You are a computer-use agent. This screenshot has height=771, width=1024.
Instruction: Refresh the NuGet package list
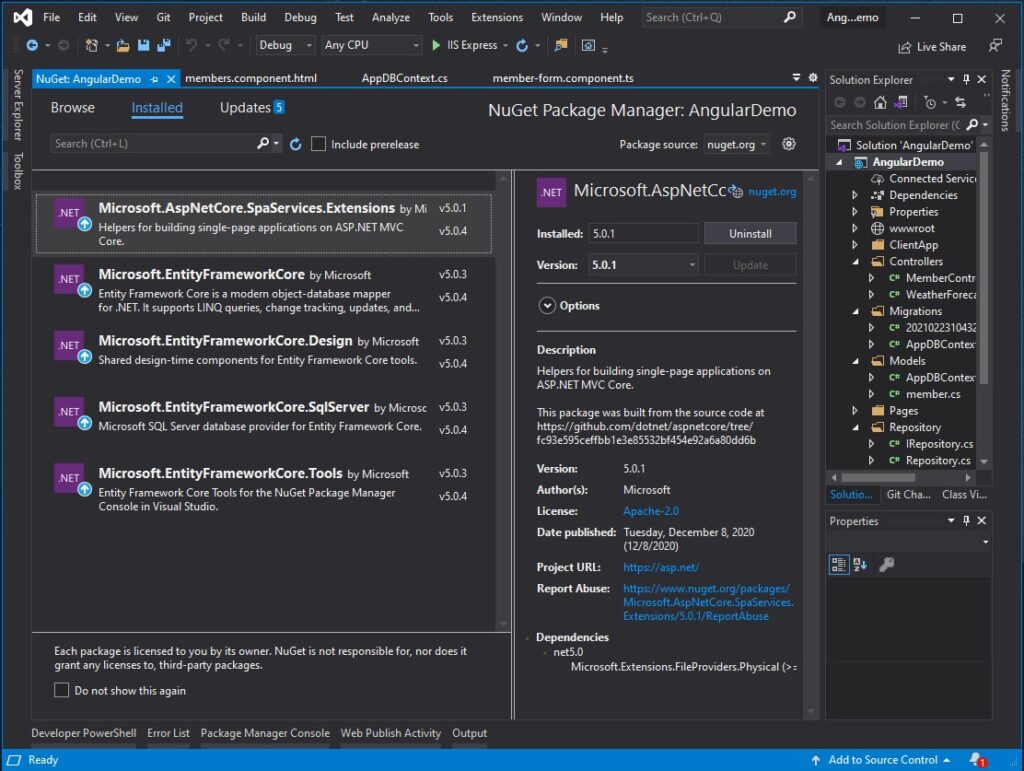tap(295, 144)
